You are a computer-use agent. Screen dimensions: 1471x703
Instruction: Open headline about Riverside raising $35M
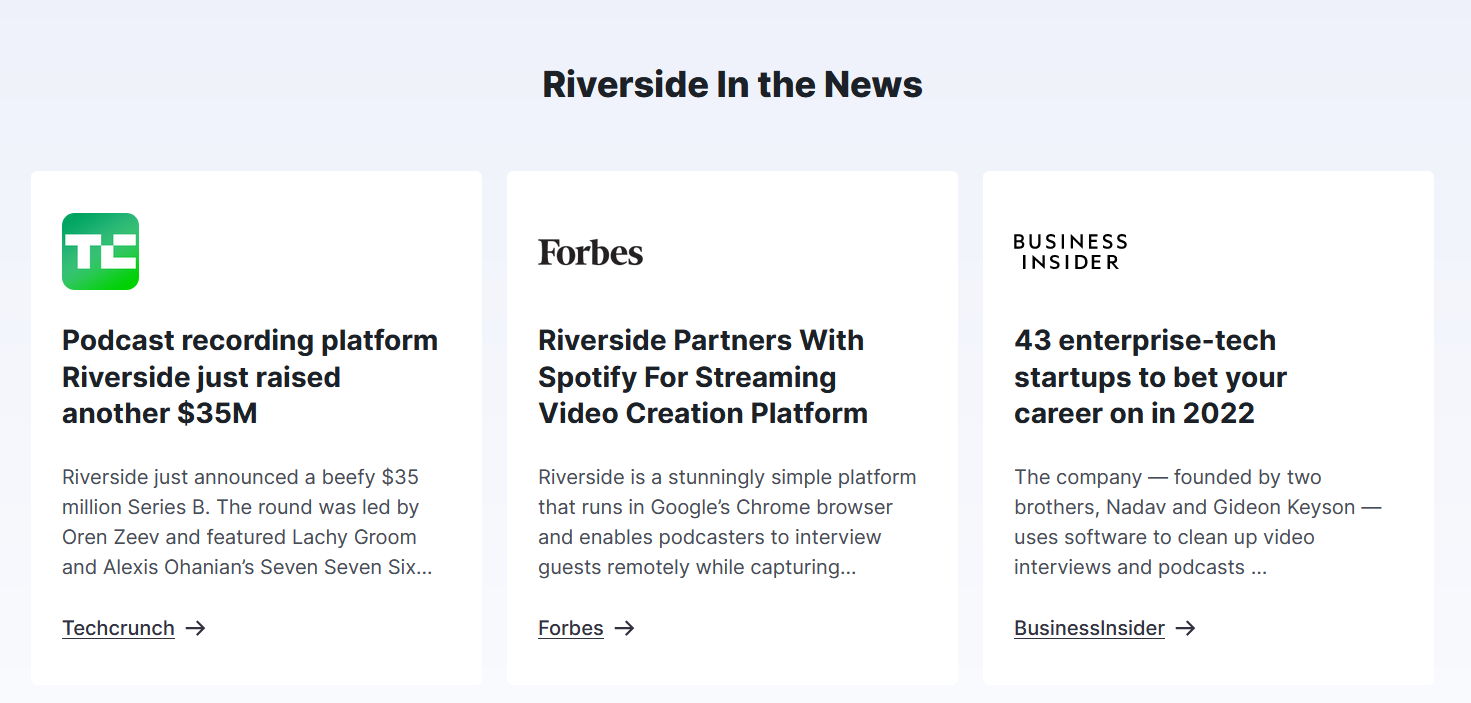250,377
